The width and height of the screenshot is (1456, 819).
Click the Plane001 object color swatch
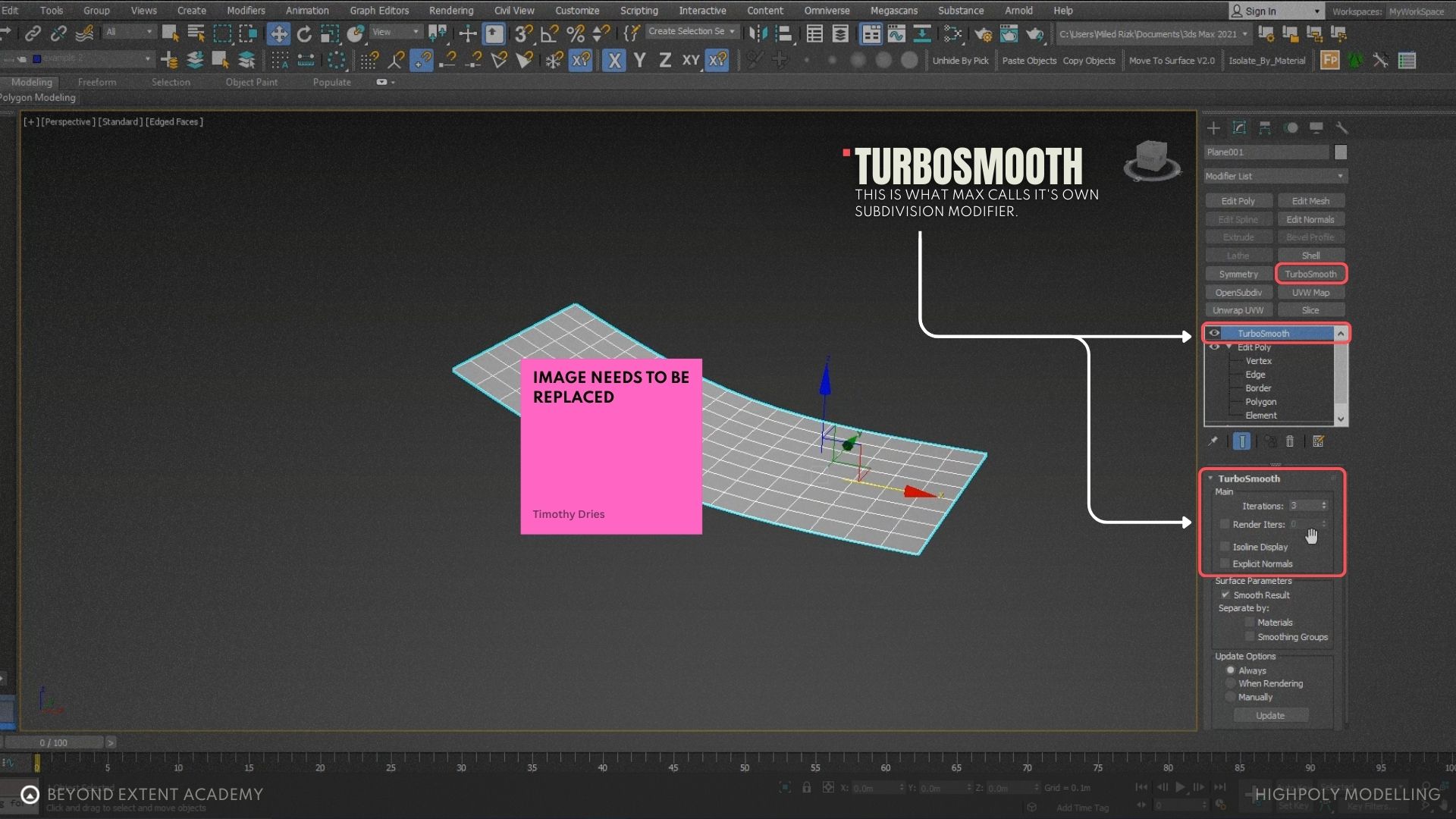click(1341, 152)
